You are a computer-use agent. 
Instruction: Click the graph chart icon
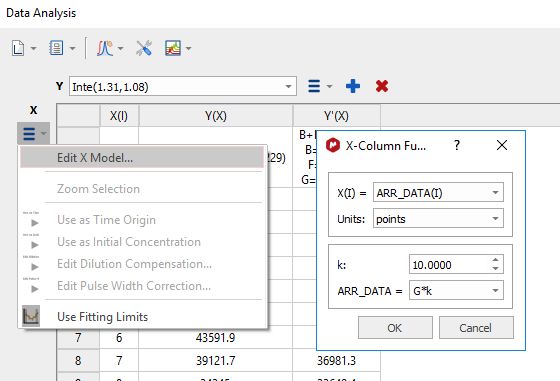pyautogui.click(x=173, y=48)
